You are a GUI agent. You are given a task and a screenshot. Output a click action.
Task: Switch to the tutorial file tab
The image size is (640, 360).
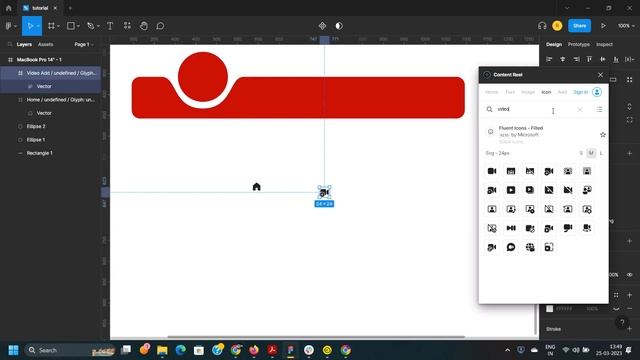pyautogui.click(x=40, y=8)
